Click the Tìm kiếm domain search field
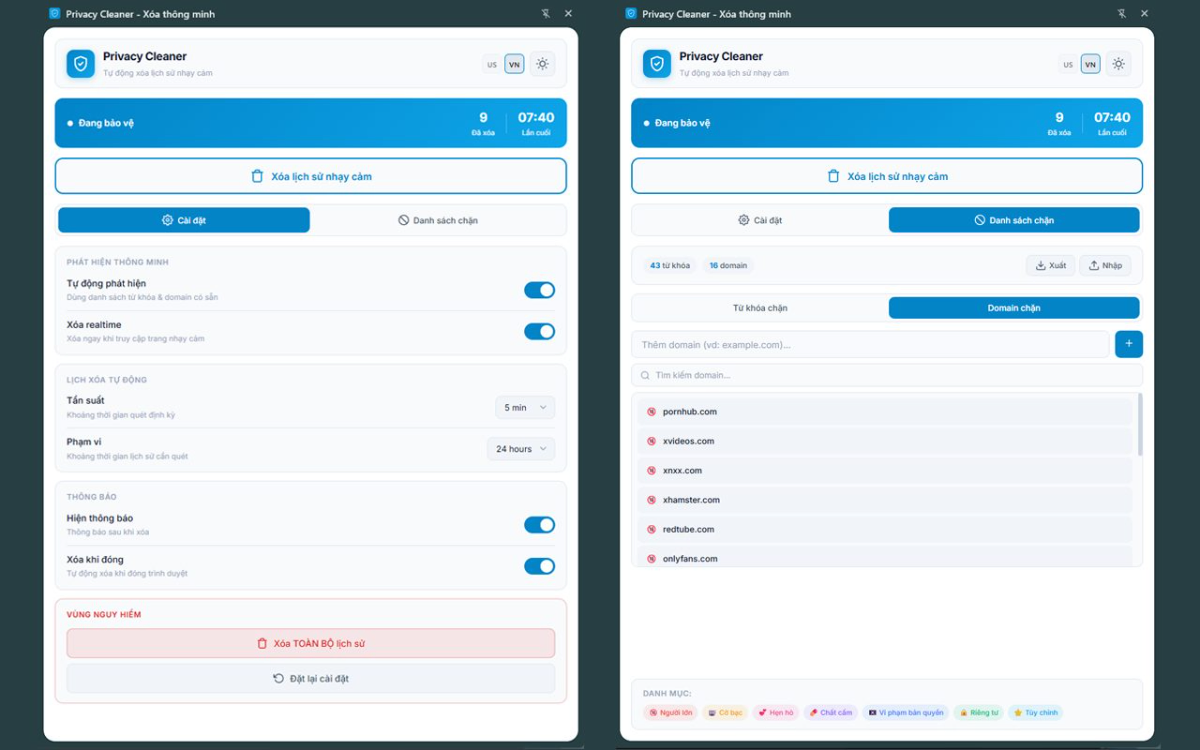1200x750 pixels. tap(886, 375)
